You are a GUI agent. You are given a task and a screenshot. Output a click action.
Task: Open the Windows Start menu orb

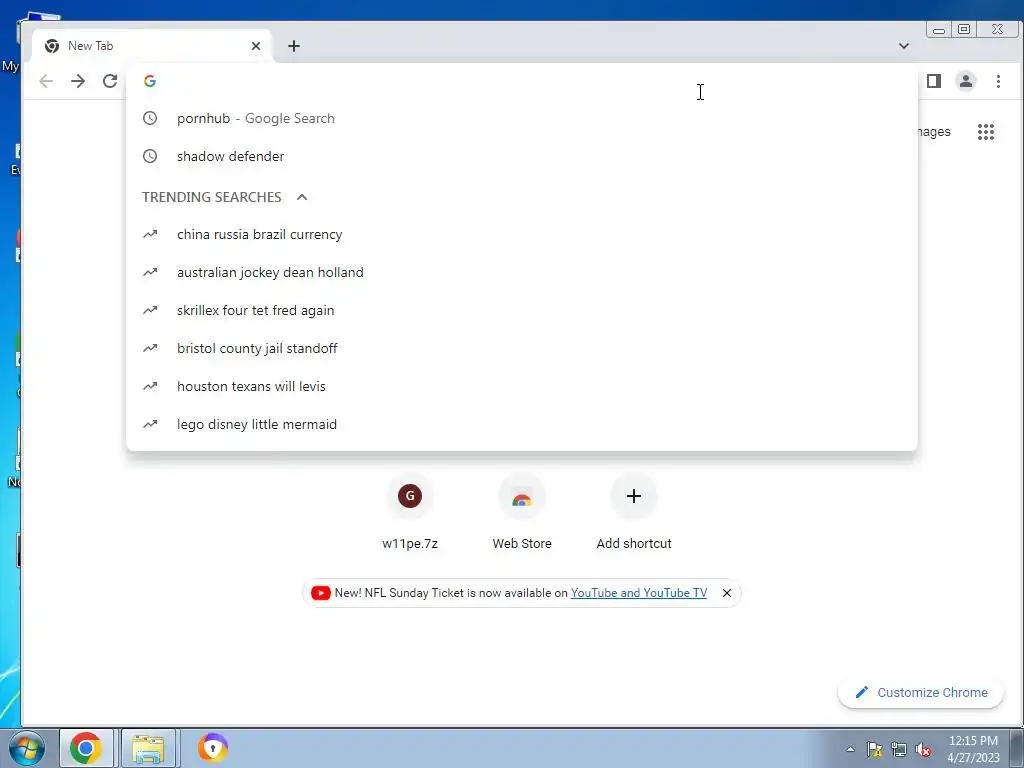coord(26,748)
